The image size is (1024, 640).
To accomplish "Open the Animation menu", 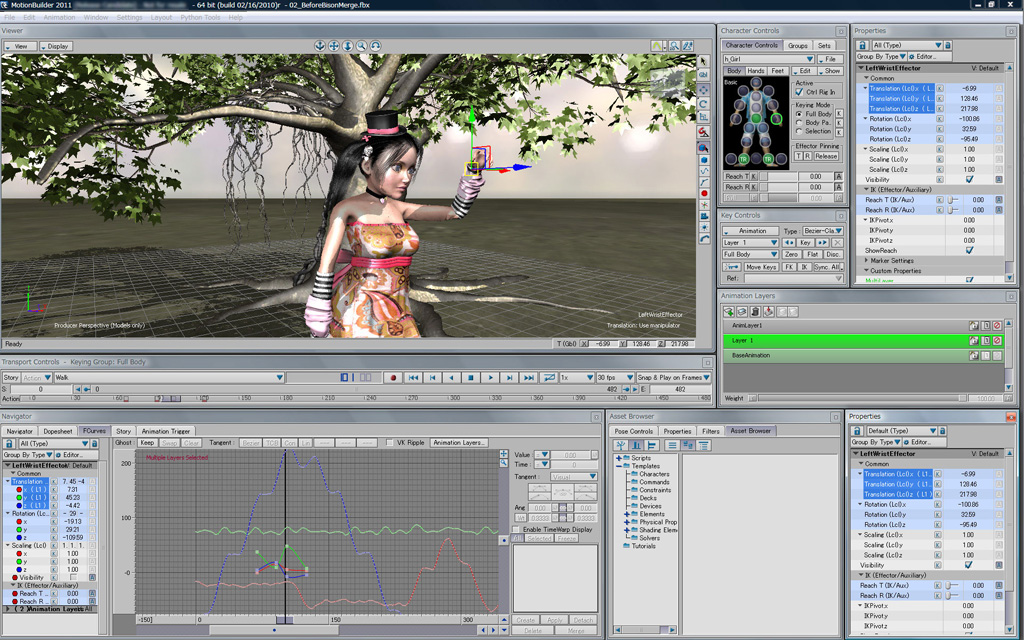I will [x=59, y=17].
